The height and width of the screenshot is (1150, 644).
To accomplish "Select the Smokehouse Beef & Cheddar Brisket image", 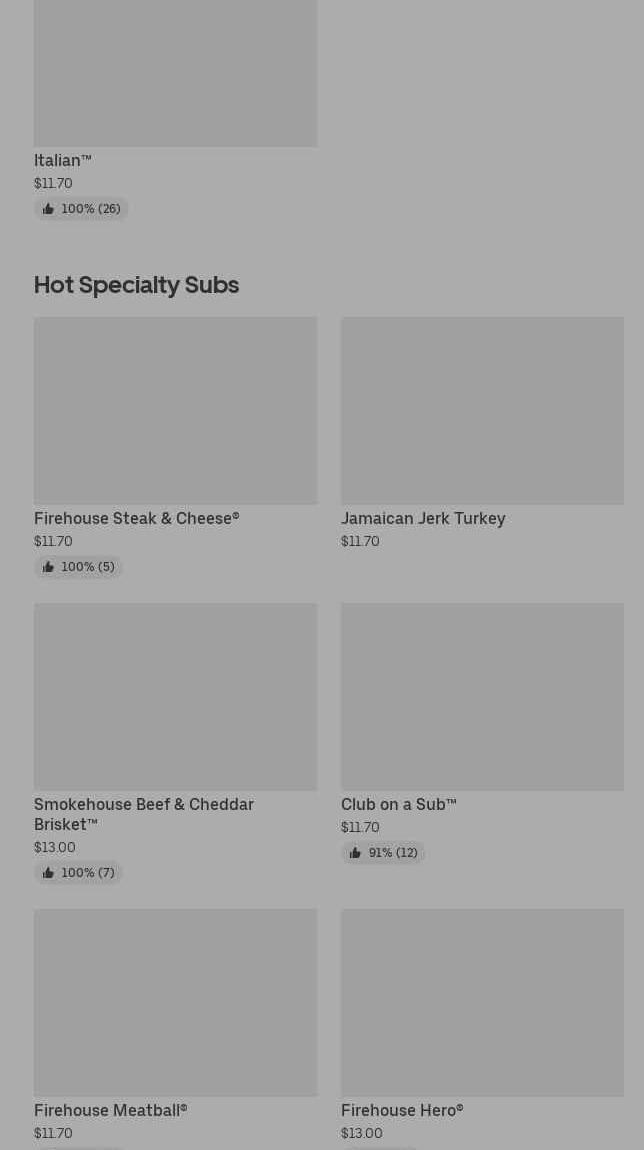I will coord(175,697).
